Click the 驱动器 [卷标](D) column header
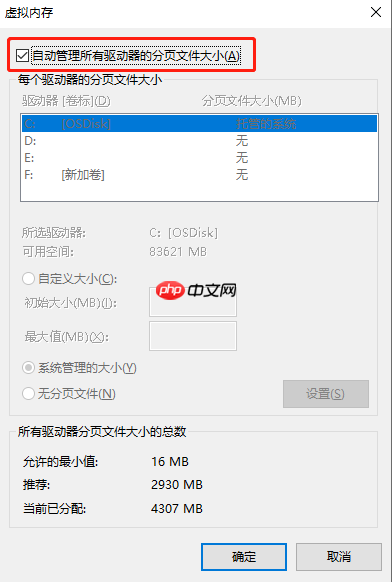Image resolution: width=392 pixels, height=582 pixels. tap(66, 101)
